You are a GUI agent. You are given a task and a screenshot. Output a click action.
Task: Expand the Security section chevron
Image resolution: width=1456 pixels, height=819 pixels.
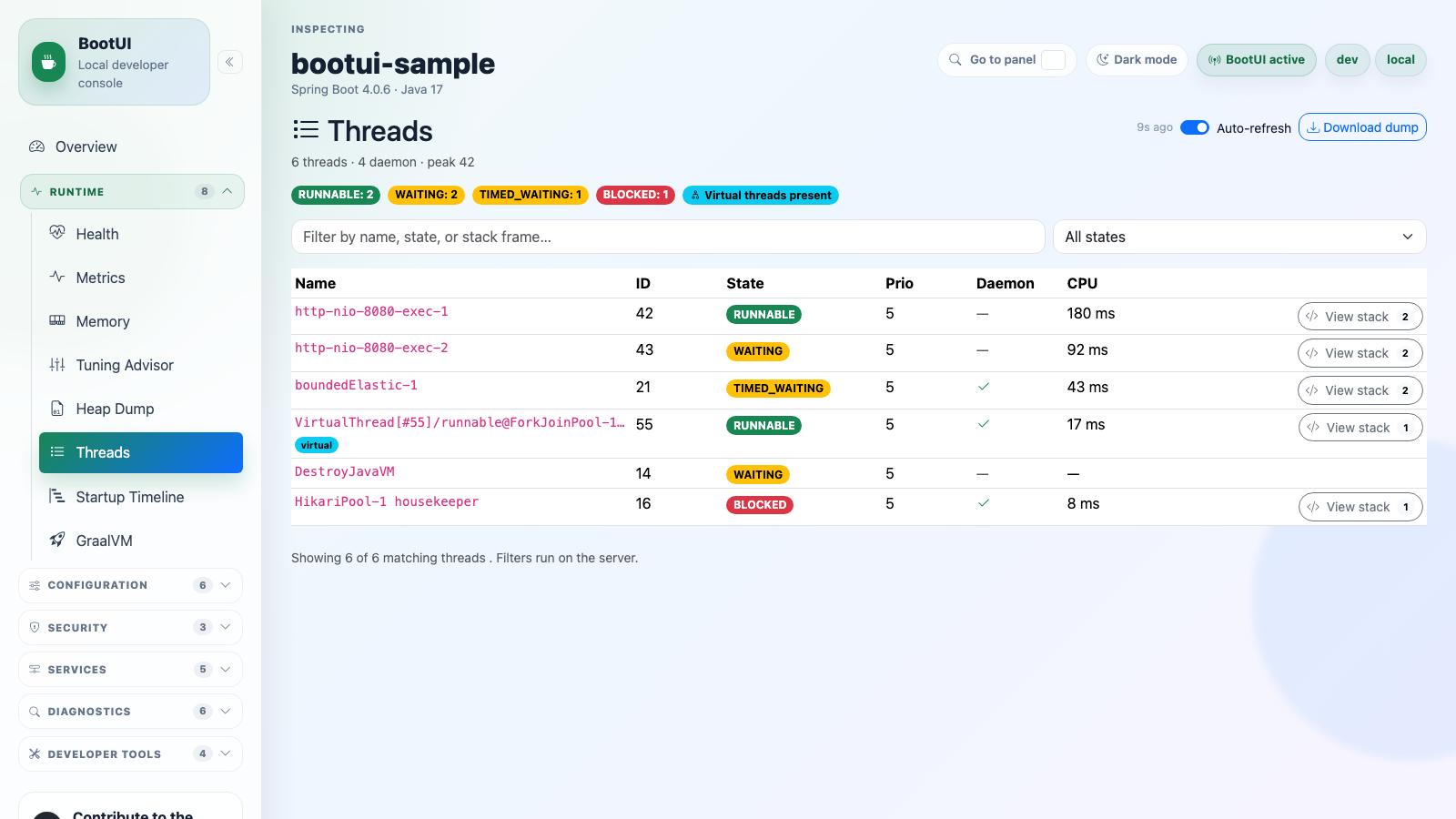coord(226,627)
